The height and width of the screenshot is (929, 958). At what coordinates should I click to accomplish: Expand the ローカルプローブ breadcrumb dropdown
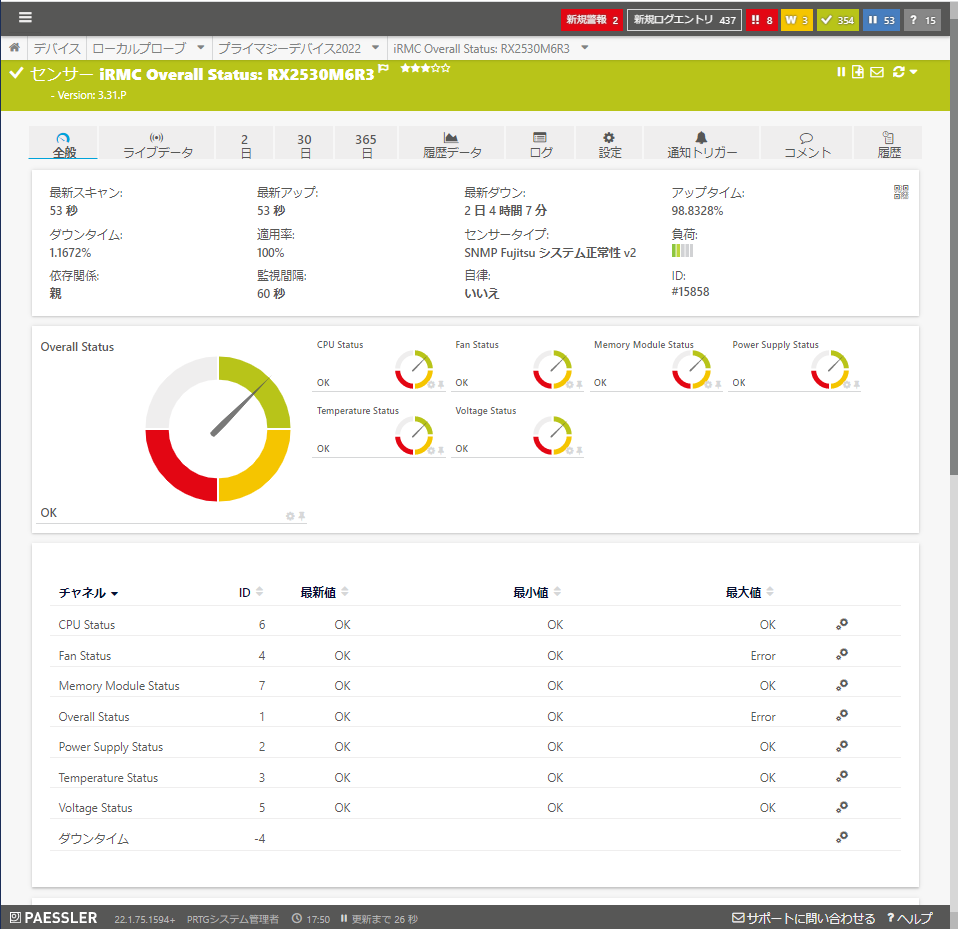tap(200, 48)
